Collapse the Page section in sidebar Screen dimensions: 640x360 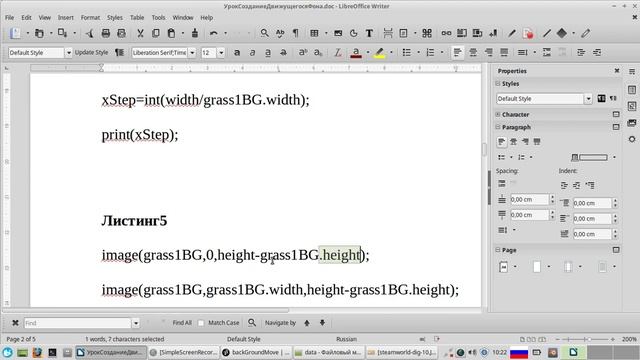[x=498, y=250]
